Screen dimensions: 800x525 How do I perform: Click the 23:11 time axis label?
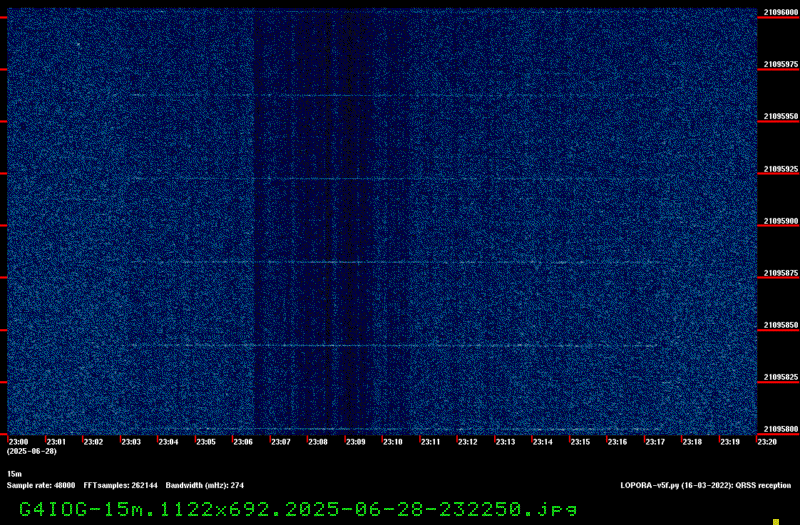point(431,442)
